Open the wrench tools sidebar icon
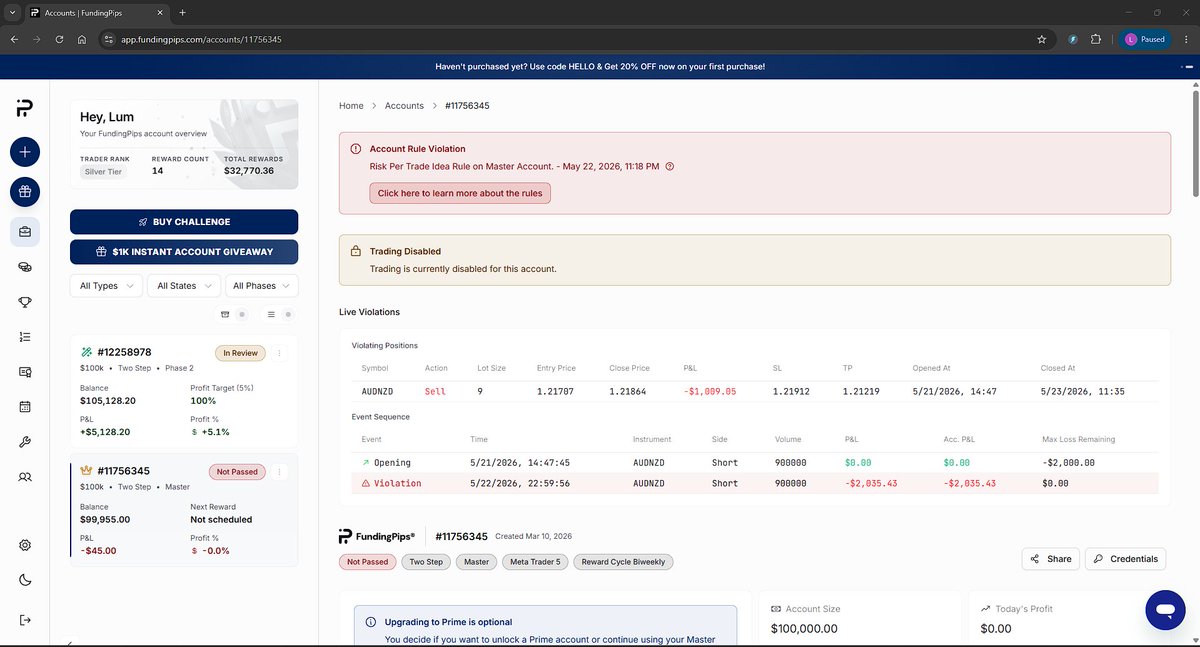 coord(25,442)
